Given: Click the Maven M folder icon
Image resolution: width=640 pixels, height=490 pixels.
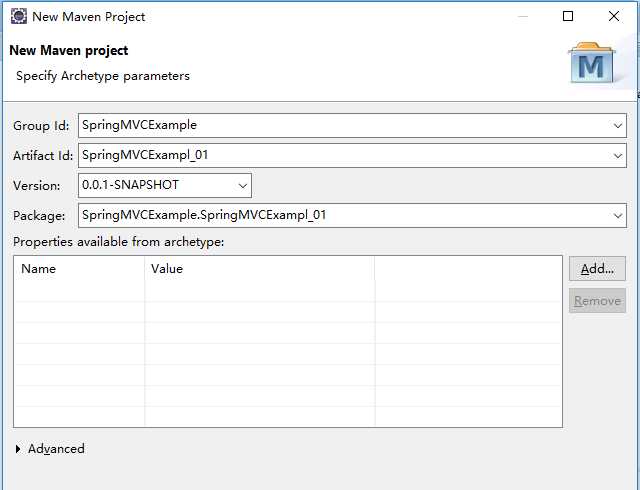Looking at the screenshot, I should pyautogui.click(x=591, y=62).
